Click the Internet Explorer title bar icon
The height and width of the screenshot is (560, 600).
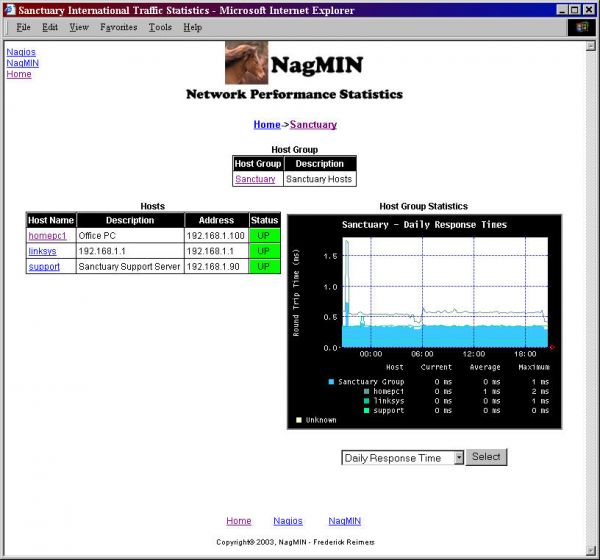[9, 9]
